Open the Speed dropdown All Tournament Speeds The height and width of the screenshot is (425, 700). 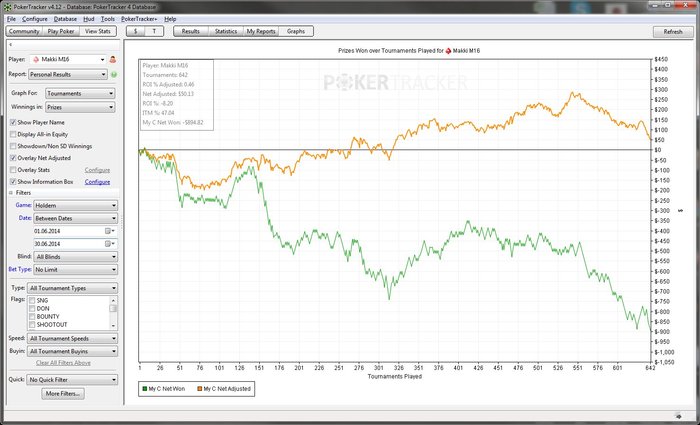(72, 339)
